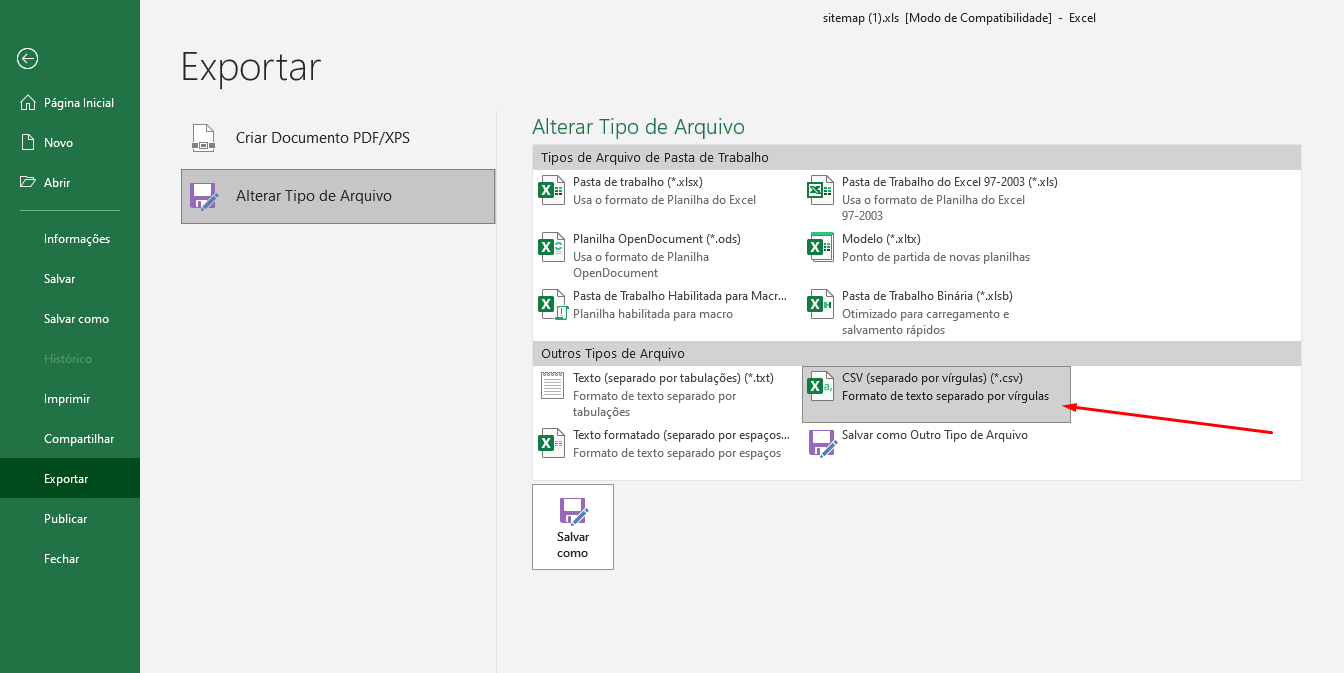Viewport: 1344px width, 673px height.
Task: Click the Pasta de trabalho xlsx icon
Action: (552, 190)
